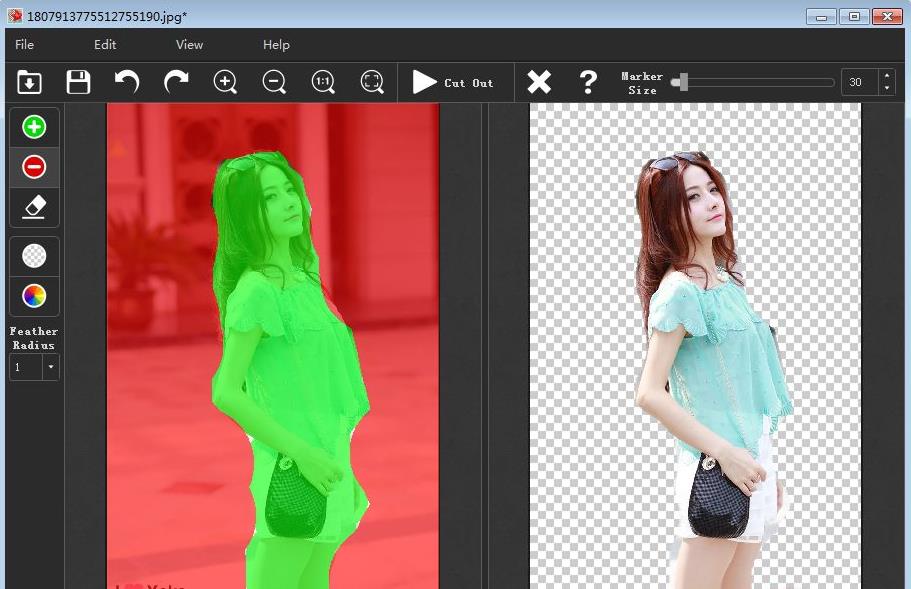Decrease marker size with down stepper arrow

[886, 89]
